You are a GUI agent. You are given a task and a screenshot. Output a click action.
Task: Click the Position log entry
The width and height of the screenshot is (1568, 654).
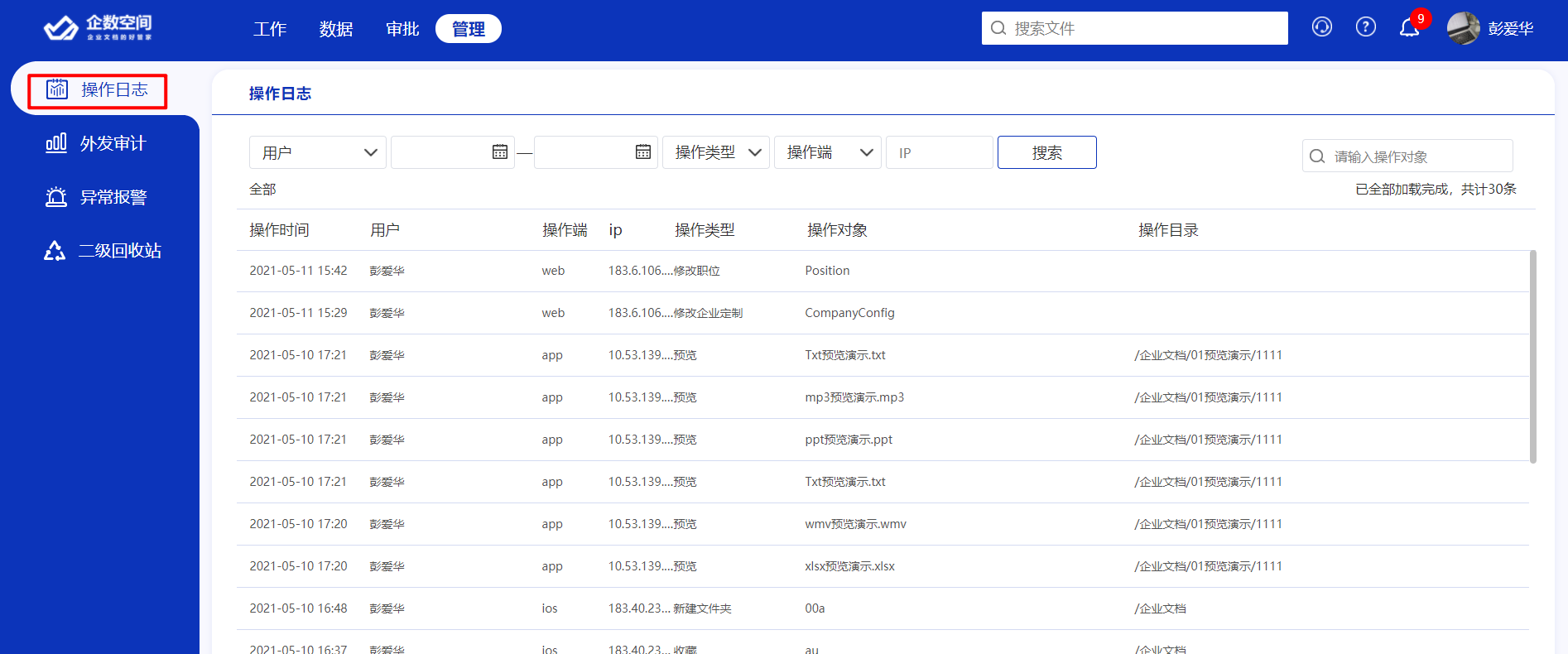pos(827,271)
